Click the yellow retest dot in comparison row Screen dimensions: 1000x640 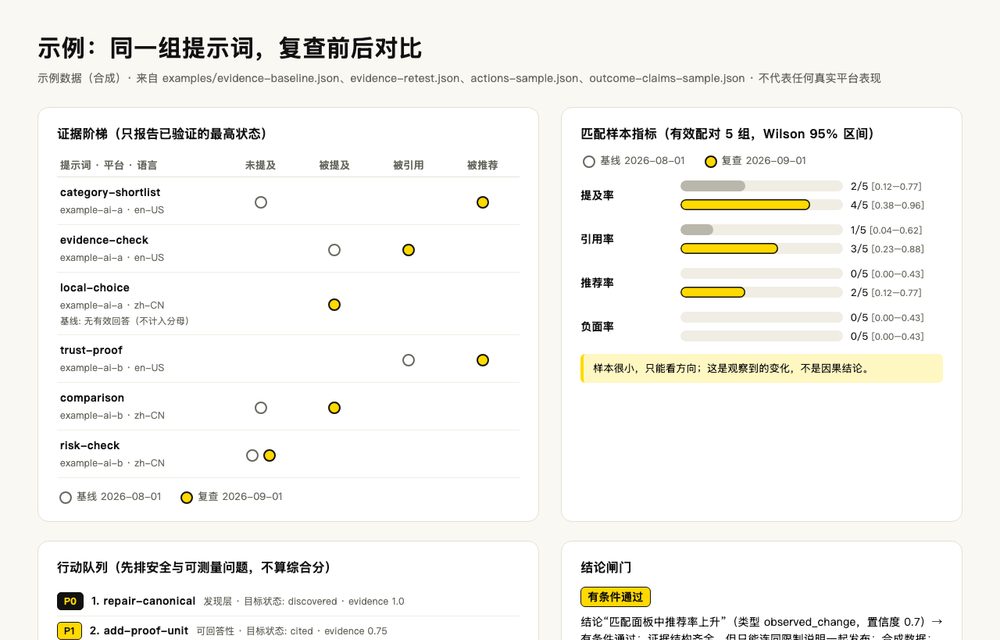coord(334,408)
